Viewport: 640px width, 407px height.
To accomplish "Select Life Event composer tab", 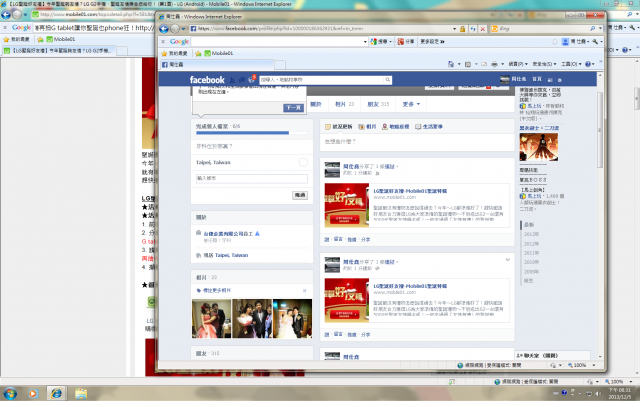I will (x=429, y=127).
